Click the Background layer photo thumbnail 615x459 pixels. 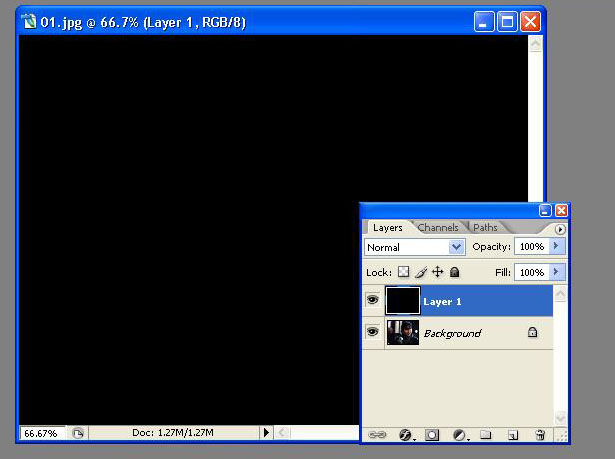coord(403,332)
